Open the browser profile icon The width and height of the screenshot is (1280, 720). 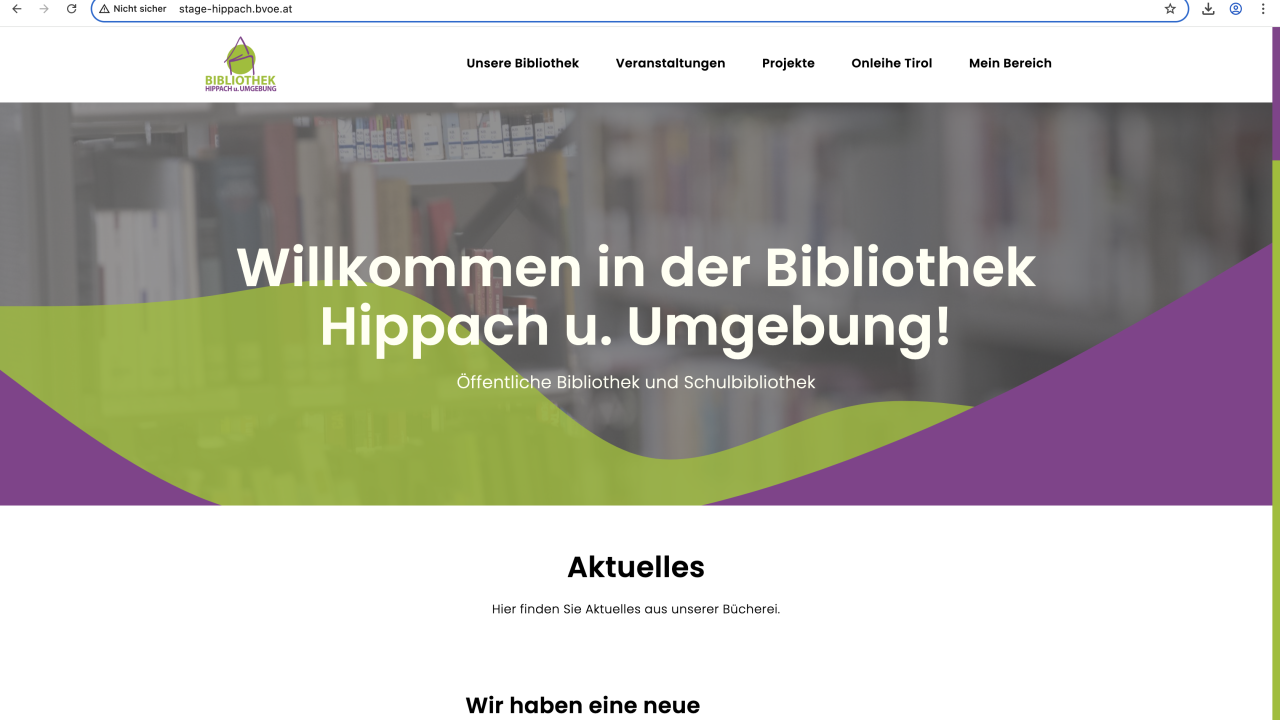click(x=1236, y=9)
